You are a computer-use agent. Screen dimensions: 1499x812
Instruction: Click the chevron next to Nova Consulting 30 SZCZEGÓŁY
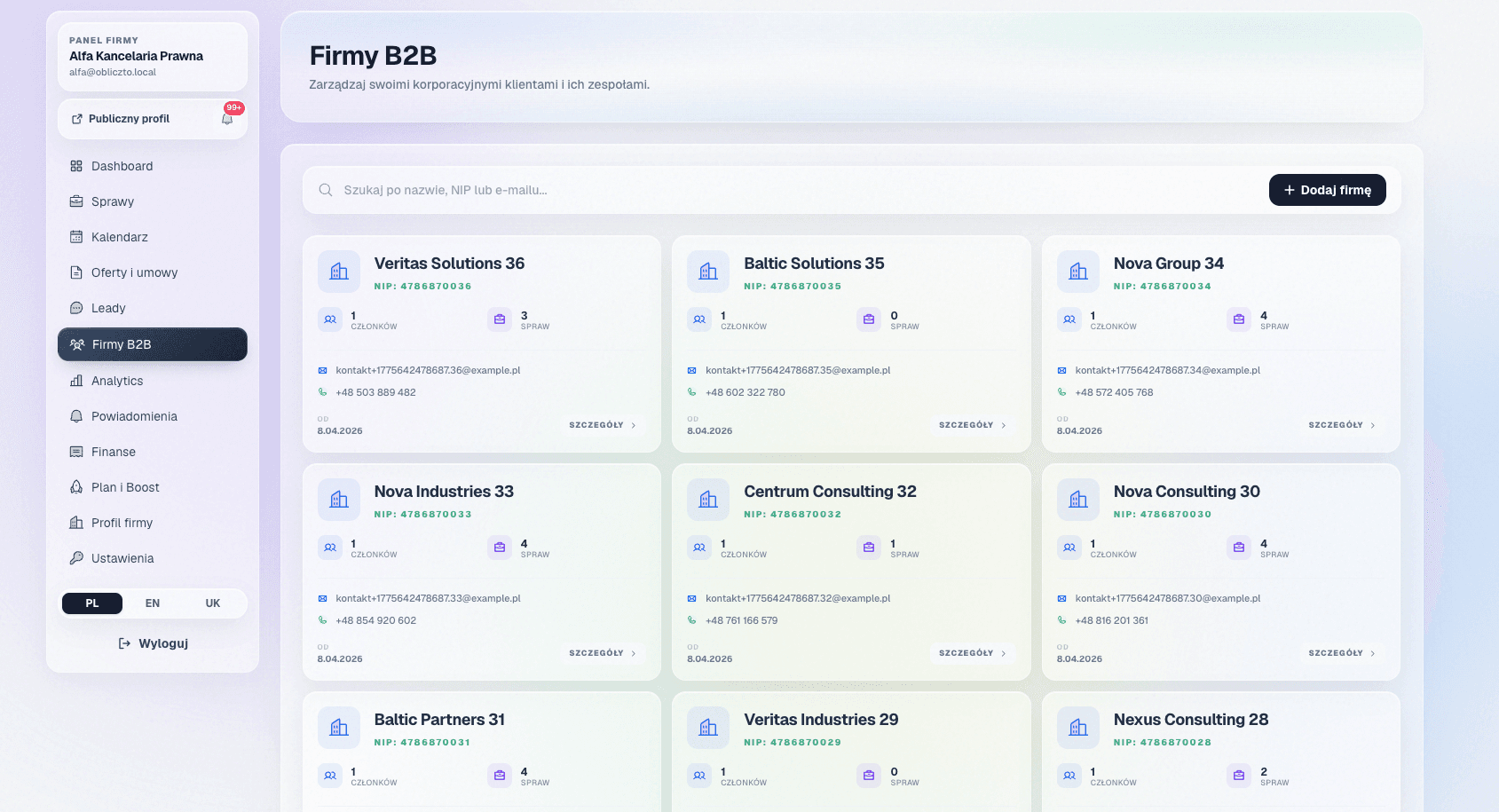[x=1372, y=652]
